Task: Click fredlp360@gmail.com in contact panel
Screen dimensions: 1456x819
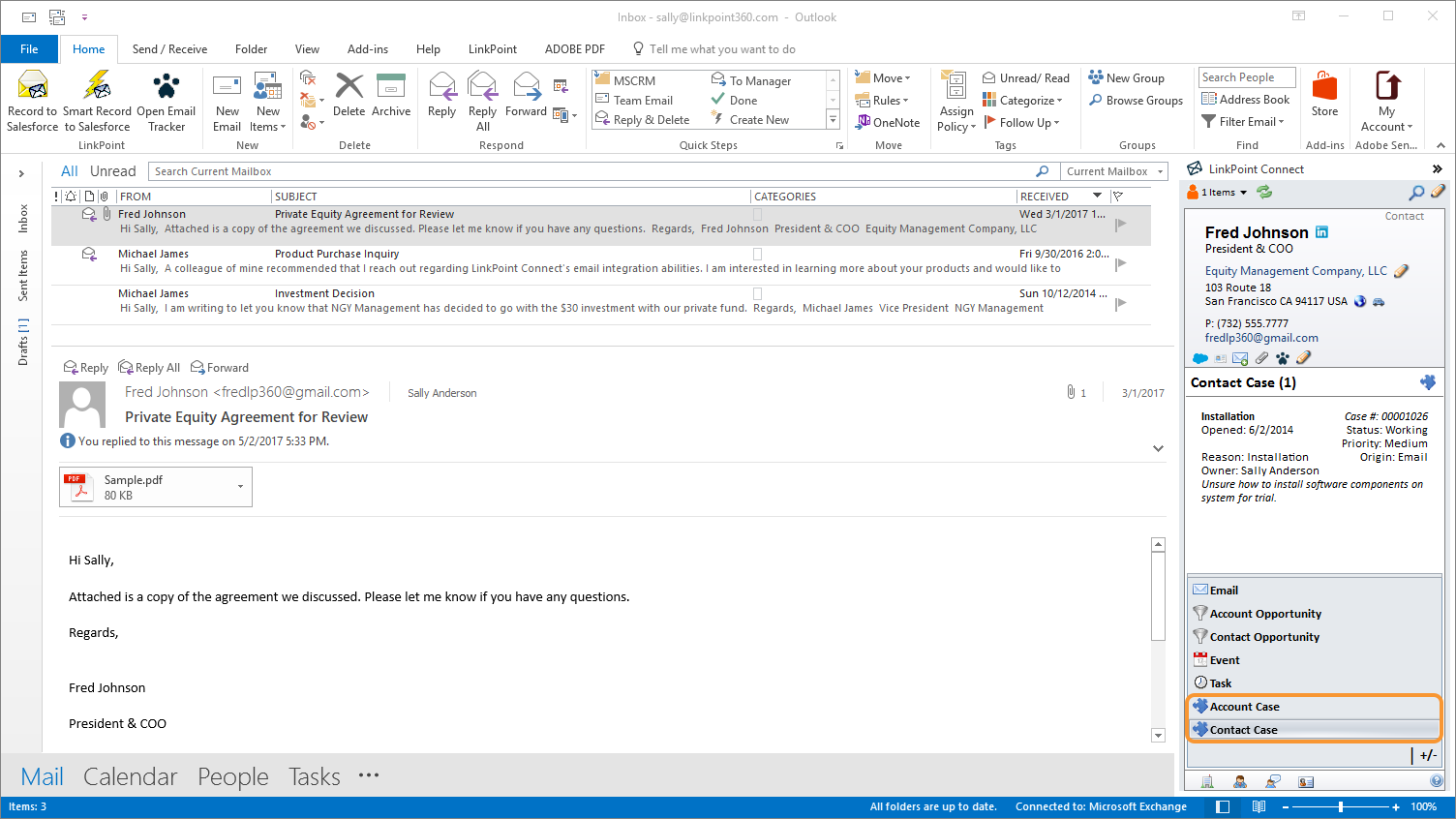Action: point(1261,338)
